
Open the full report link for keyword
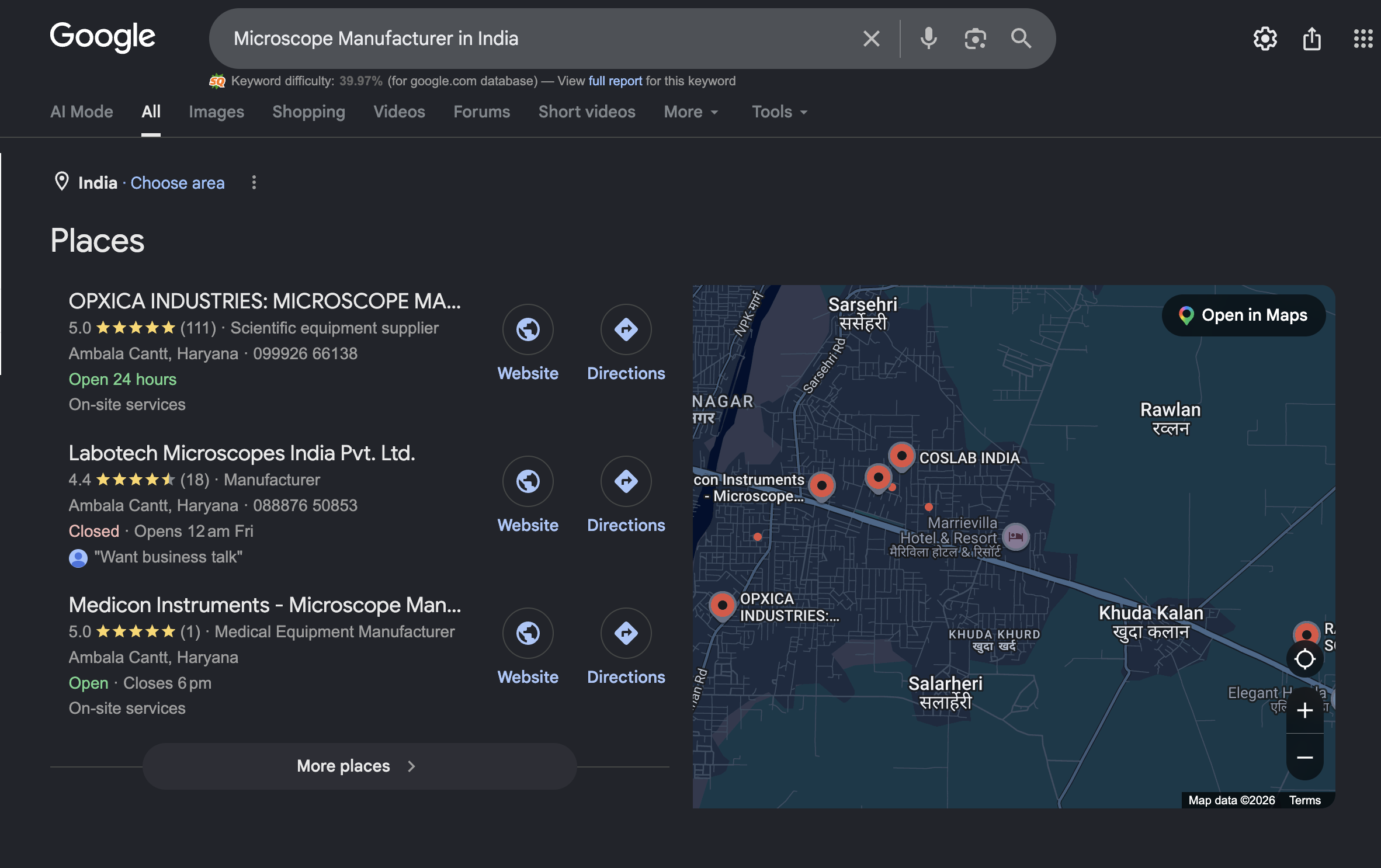(x=615, y=81)
